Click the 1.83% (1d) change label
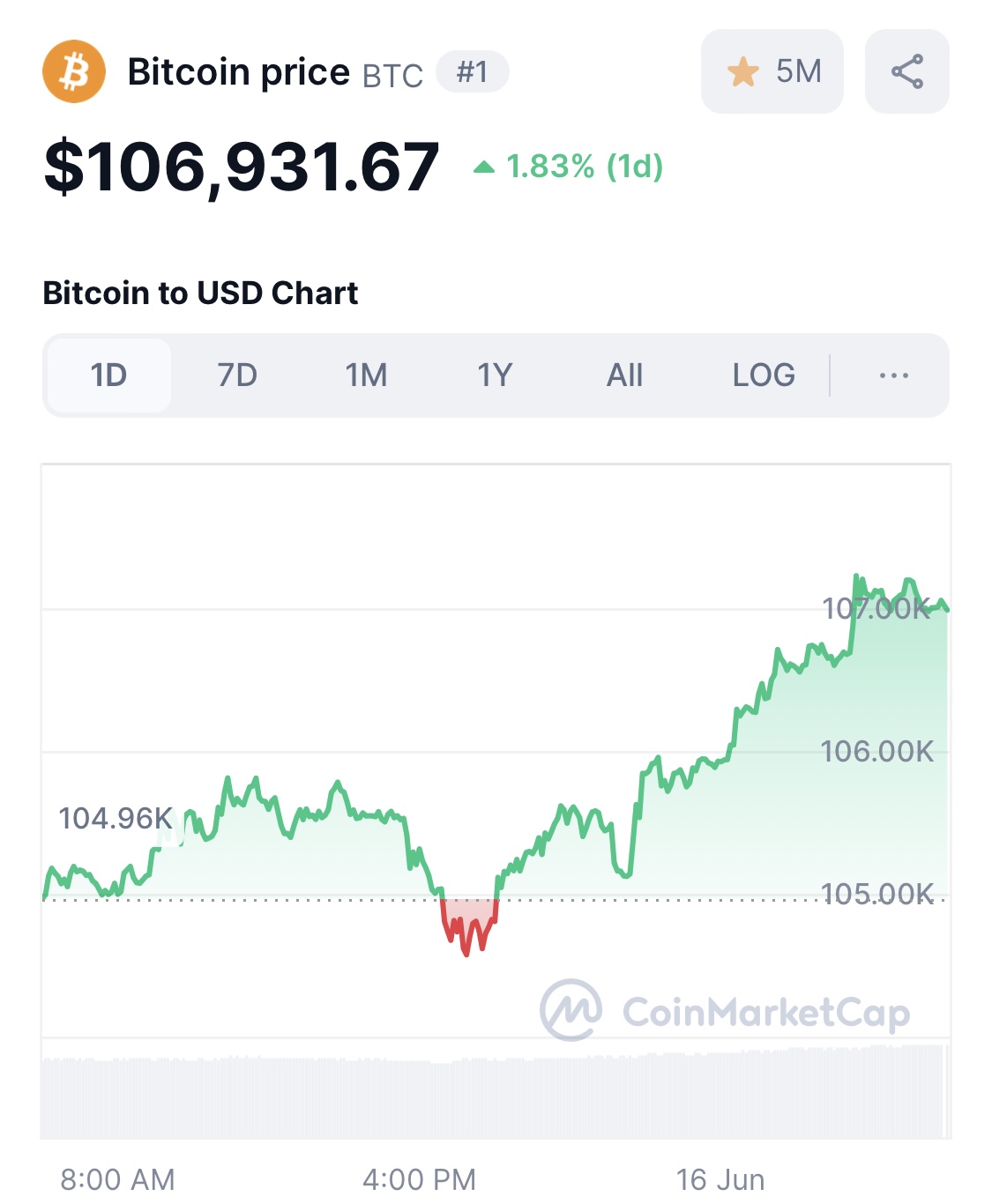 [x=585, y=167]
